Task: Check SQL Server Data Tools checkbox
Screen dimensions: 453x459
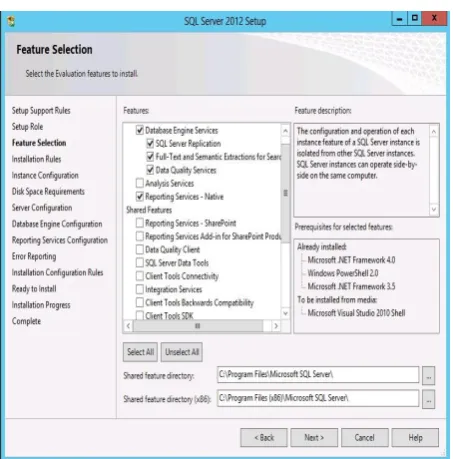Action: point(140,263)
